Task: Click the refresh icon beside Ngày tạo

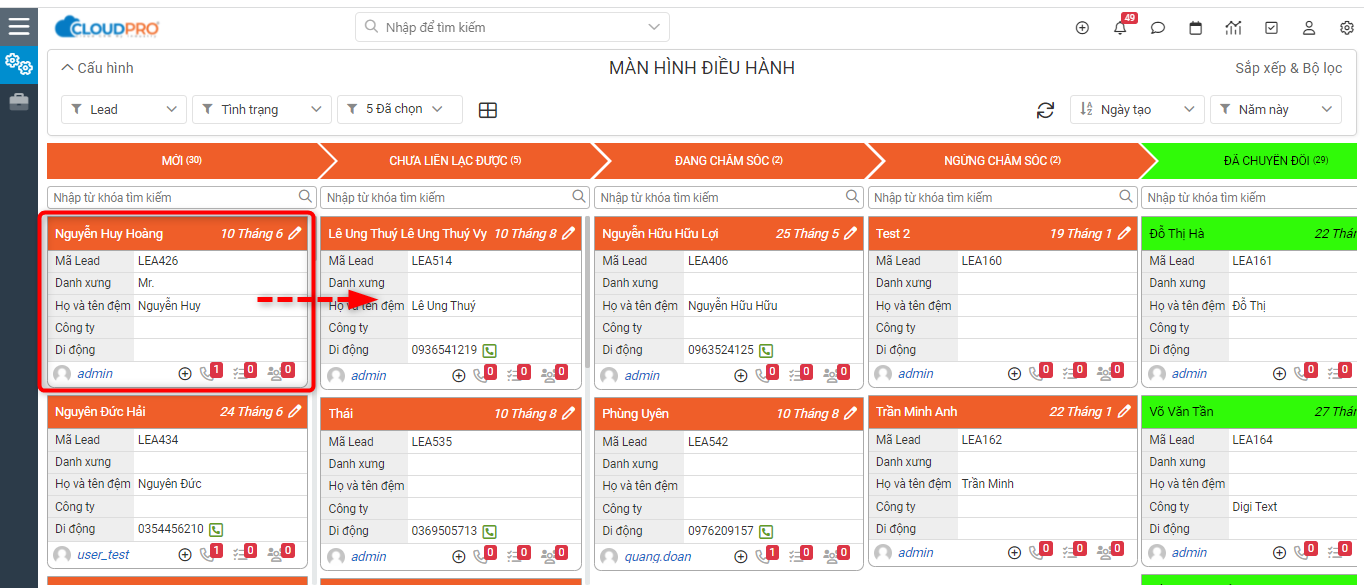Action: [x=1045, y=110]
